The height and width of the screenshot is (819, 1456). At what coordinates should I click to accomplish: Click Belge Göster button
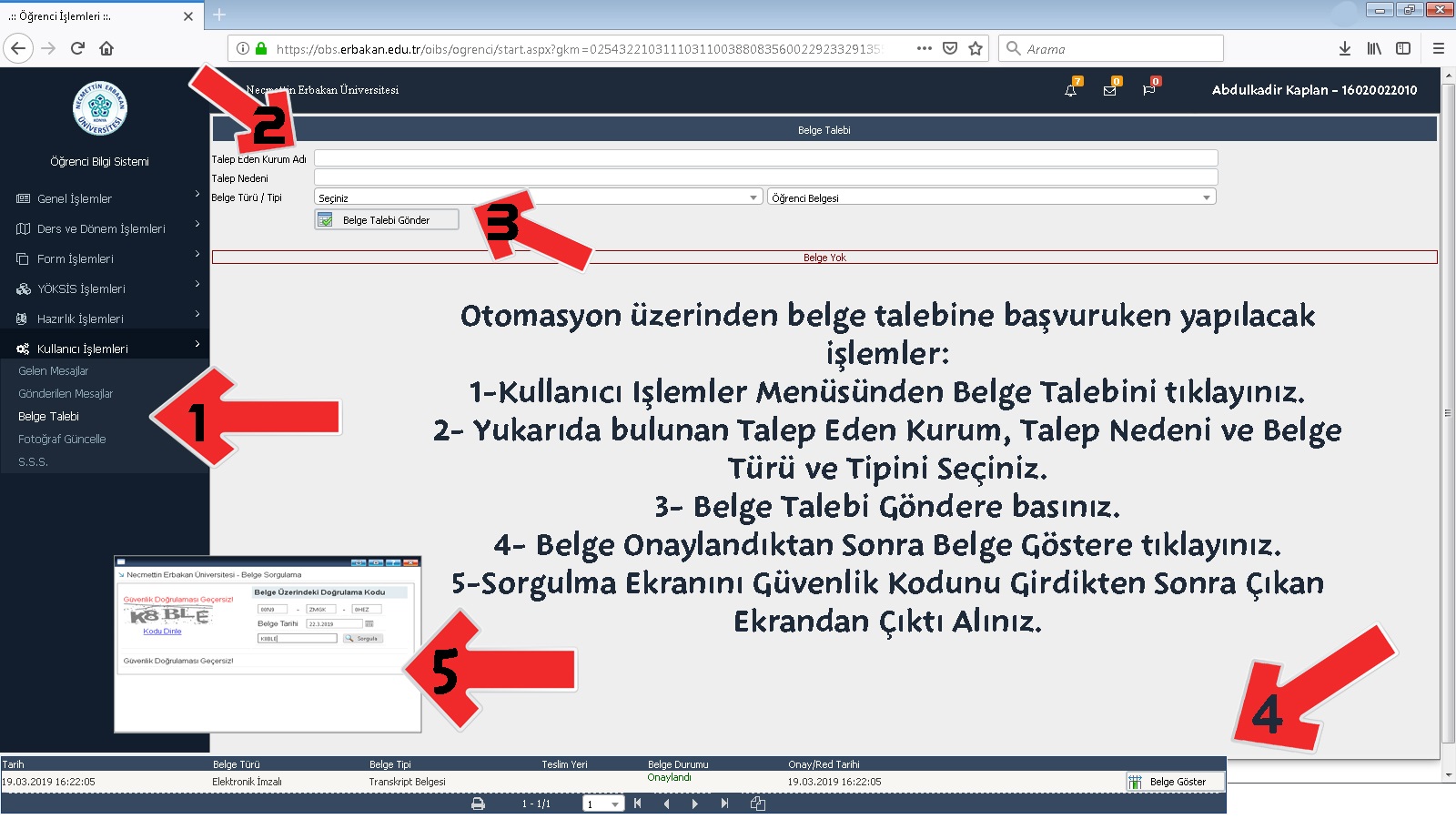(1176, 782)
